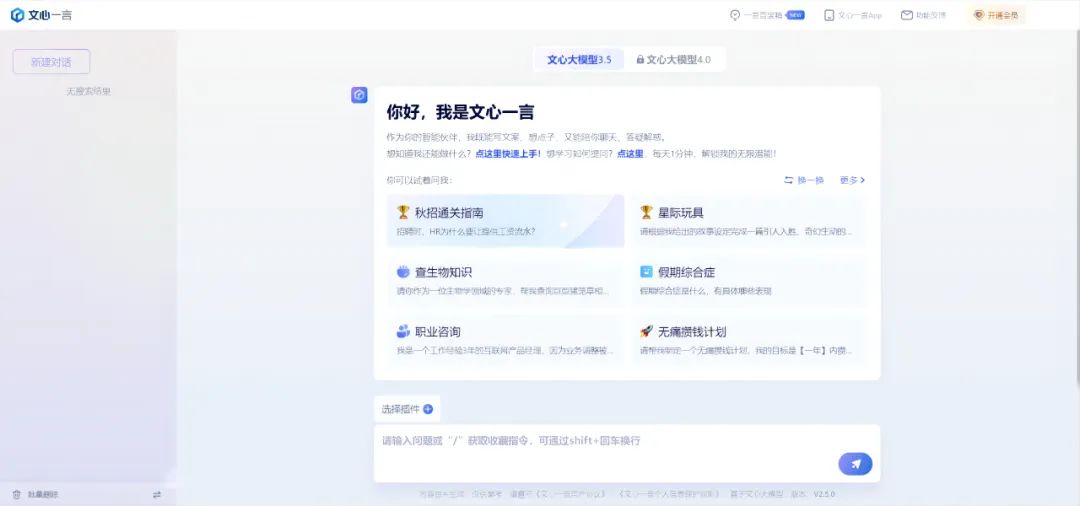1080x506 pixels.
Task: Refresh suggestions with 换一换
Action: pos(804,180)
